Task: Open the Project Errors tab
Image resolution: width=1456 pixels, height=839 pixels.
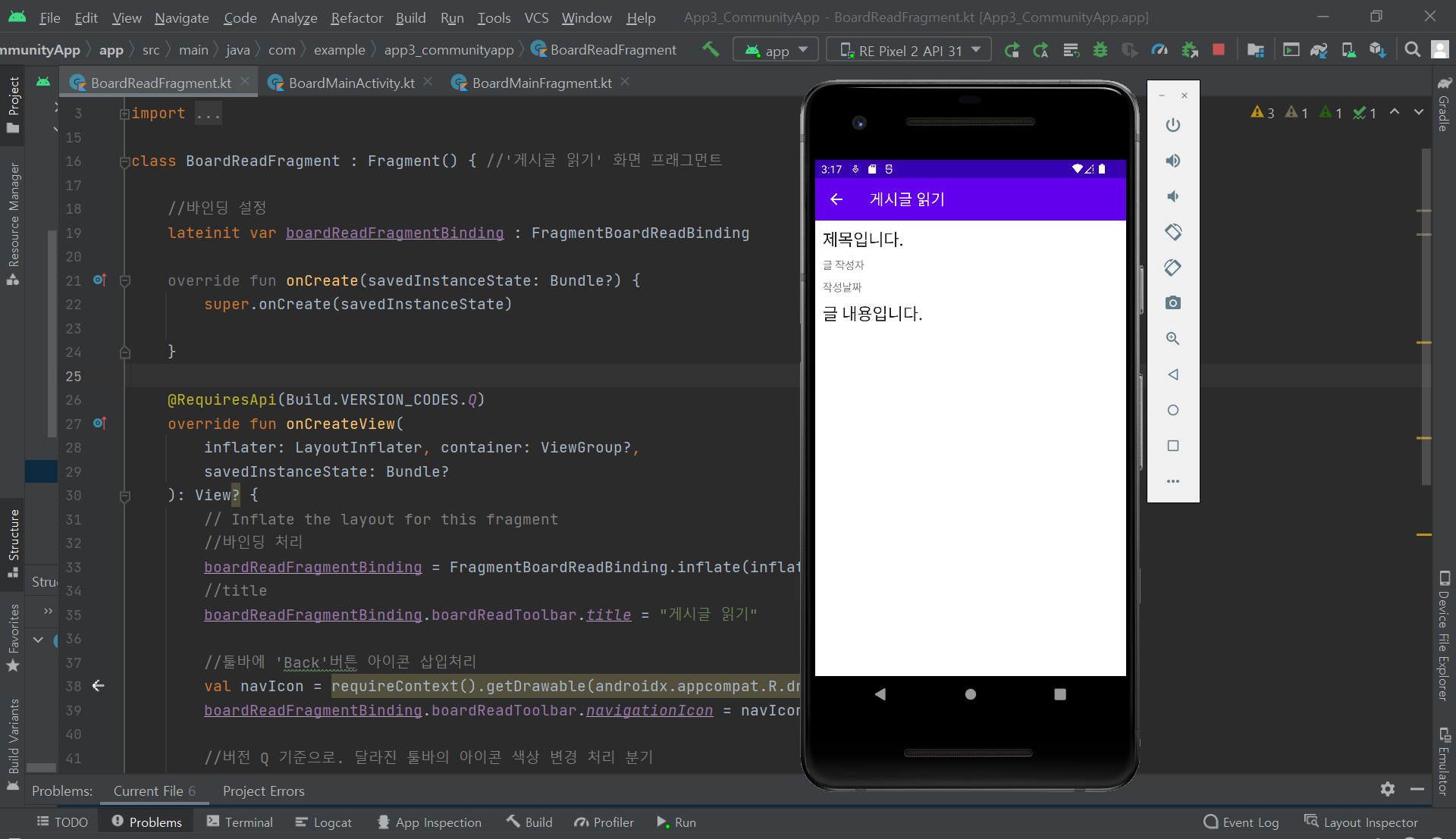Action: pyautogui.click(x=263, y=790)
